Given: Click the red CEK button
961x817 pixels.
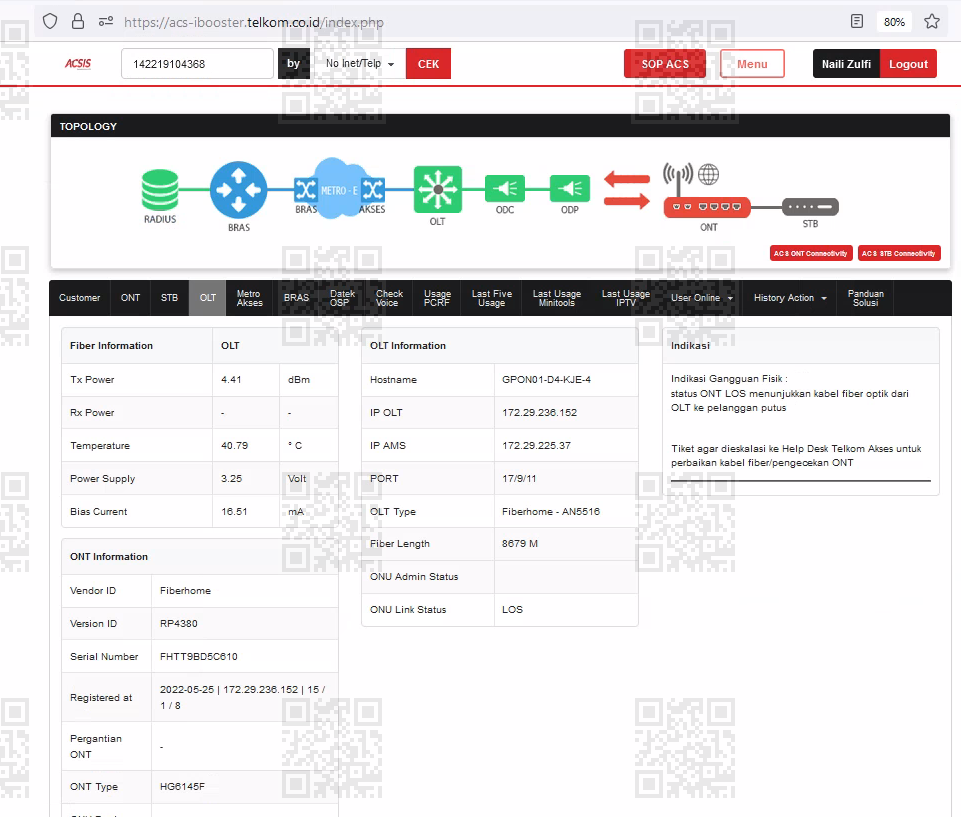Looking at the screenshot, I should pos(428,64).
